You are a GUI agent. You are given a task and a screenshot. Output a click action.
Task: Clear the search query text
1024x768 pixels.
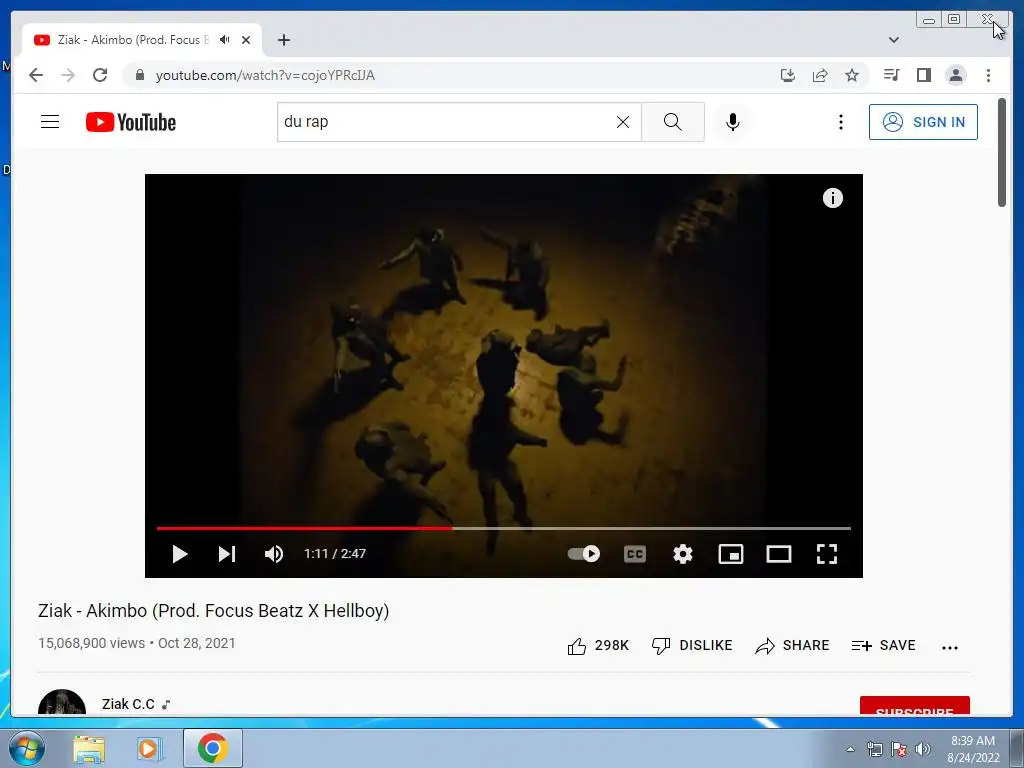click(623, 122)
